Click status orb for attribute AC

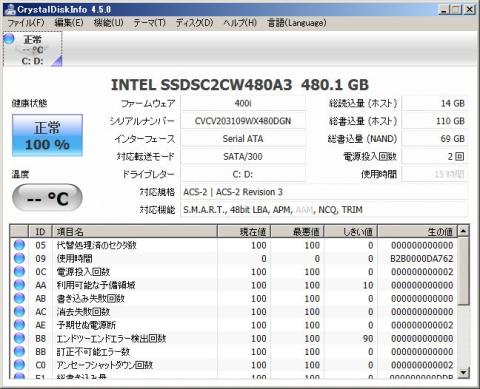pos(19,312)
